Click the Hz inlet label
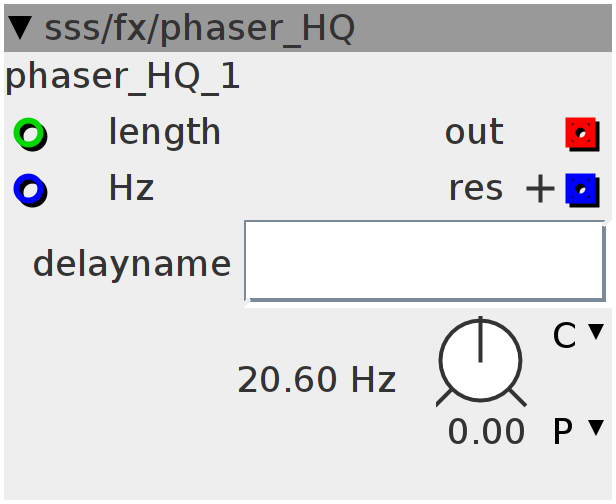 (131, 188)
